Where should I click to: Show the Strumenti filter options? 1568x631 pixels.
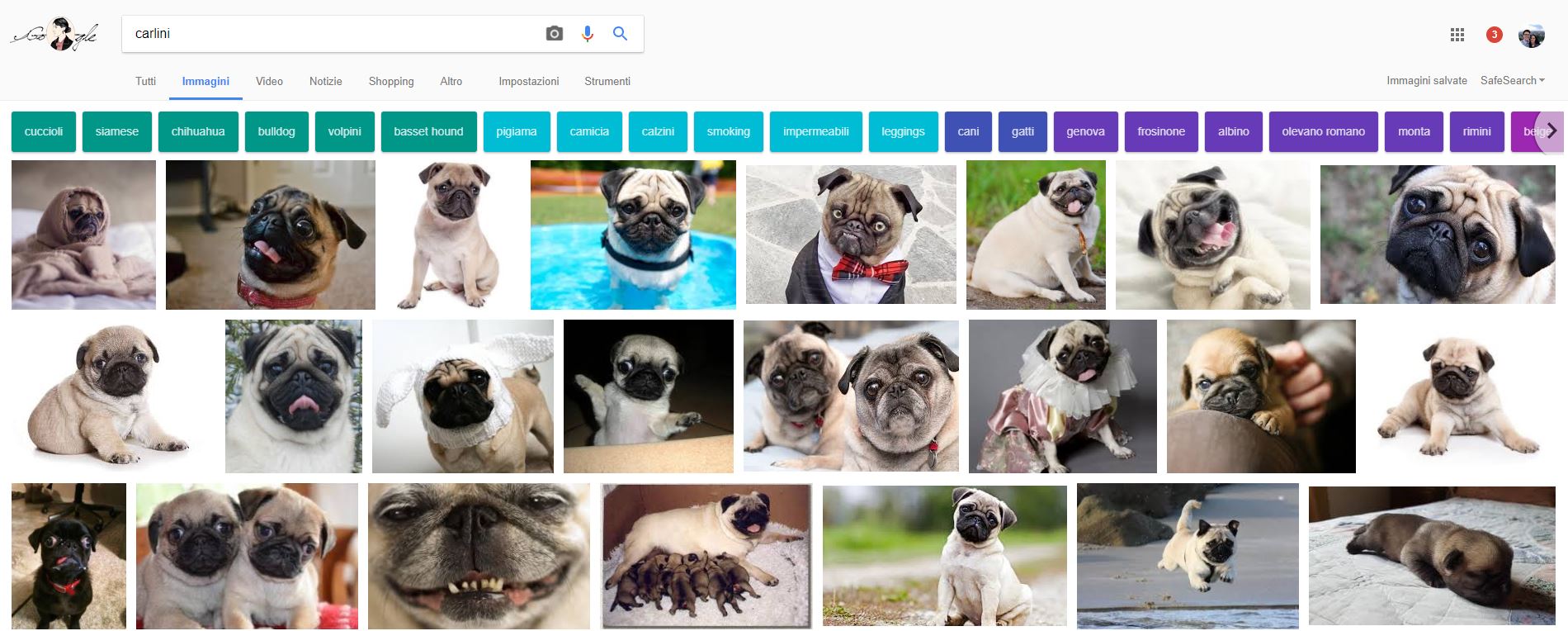tap(607, 81)
